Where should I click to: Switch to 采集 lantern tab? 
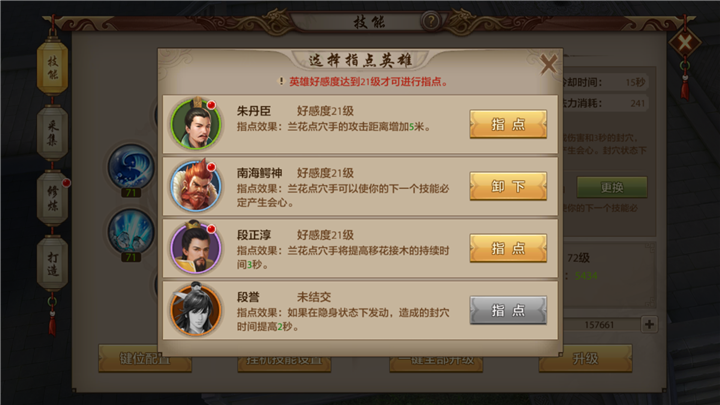52,133
